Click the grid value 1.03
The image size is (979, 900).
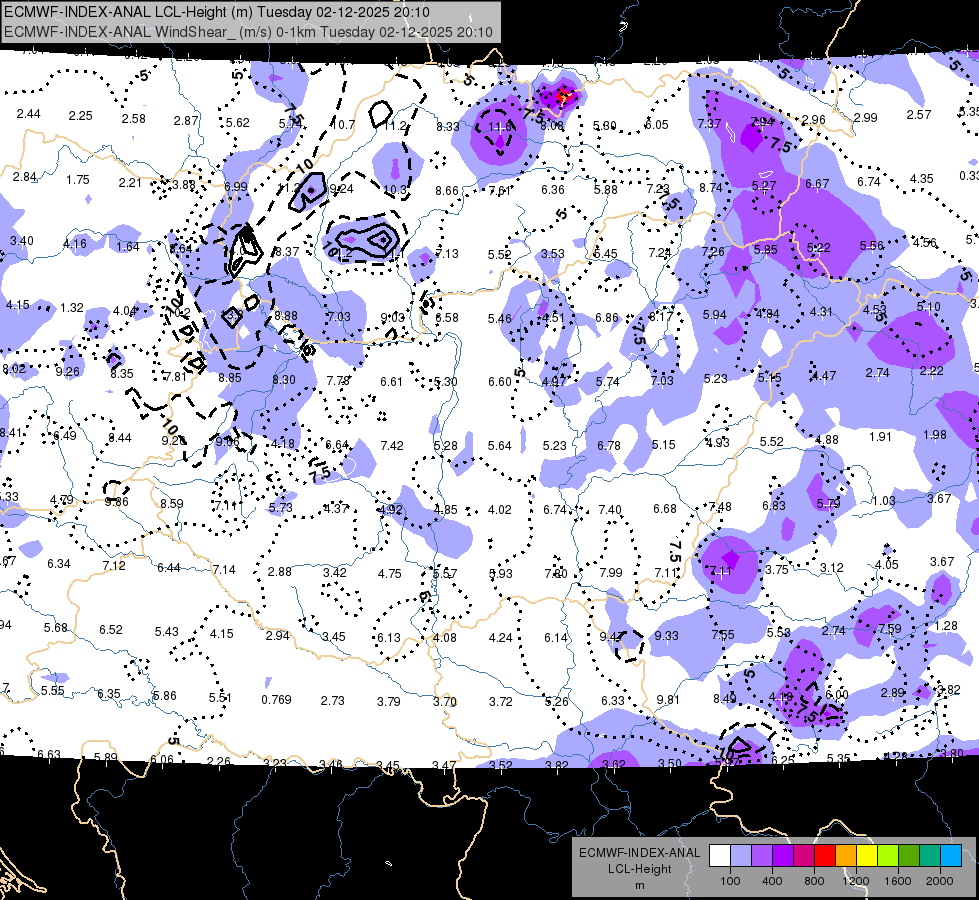click(x=883, y=500)
